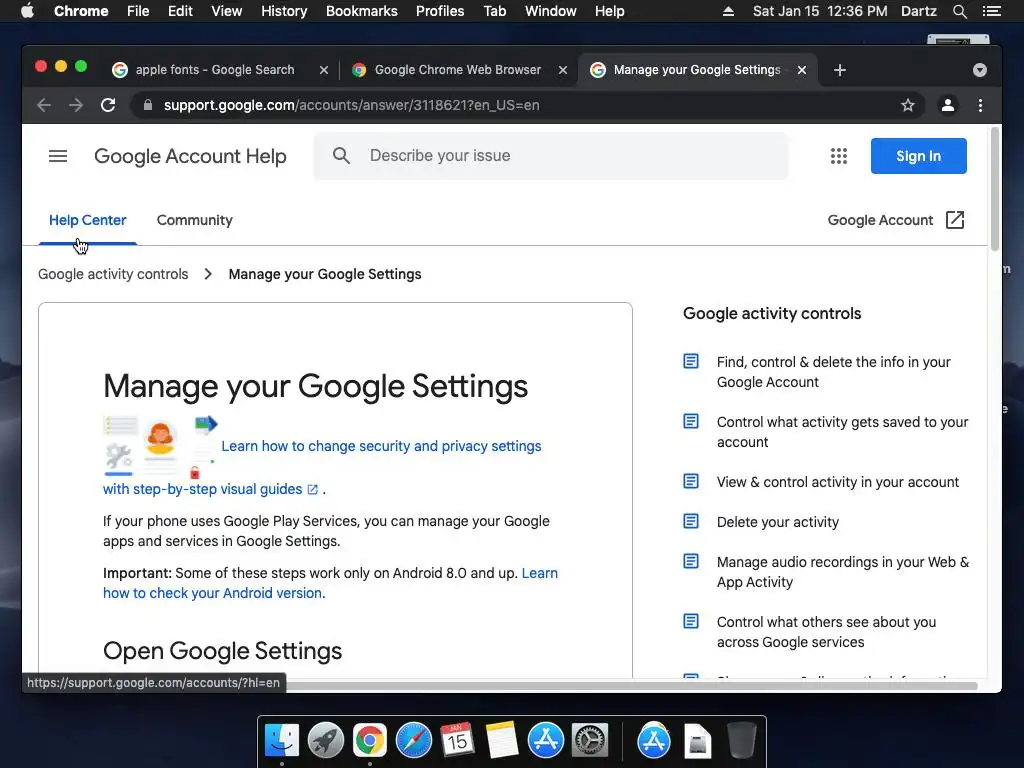Open the hamburger main menu
The image size is (1024, 768).
(x=58, y=156)
